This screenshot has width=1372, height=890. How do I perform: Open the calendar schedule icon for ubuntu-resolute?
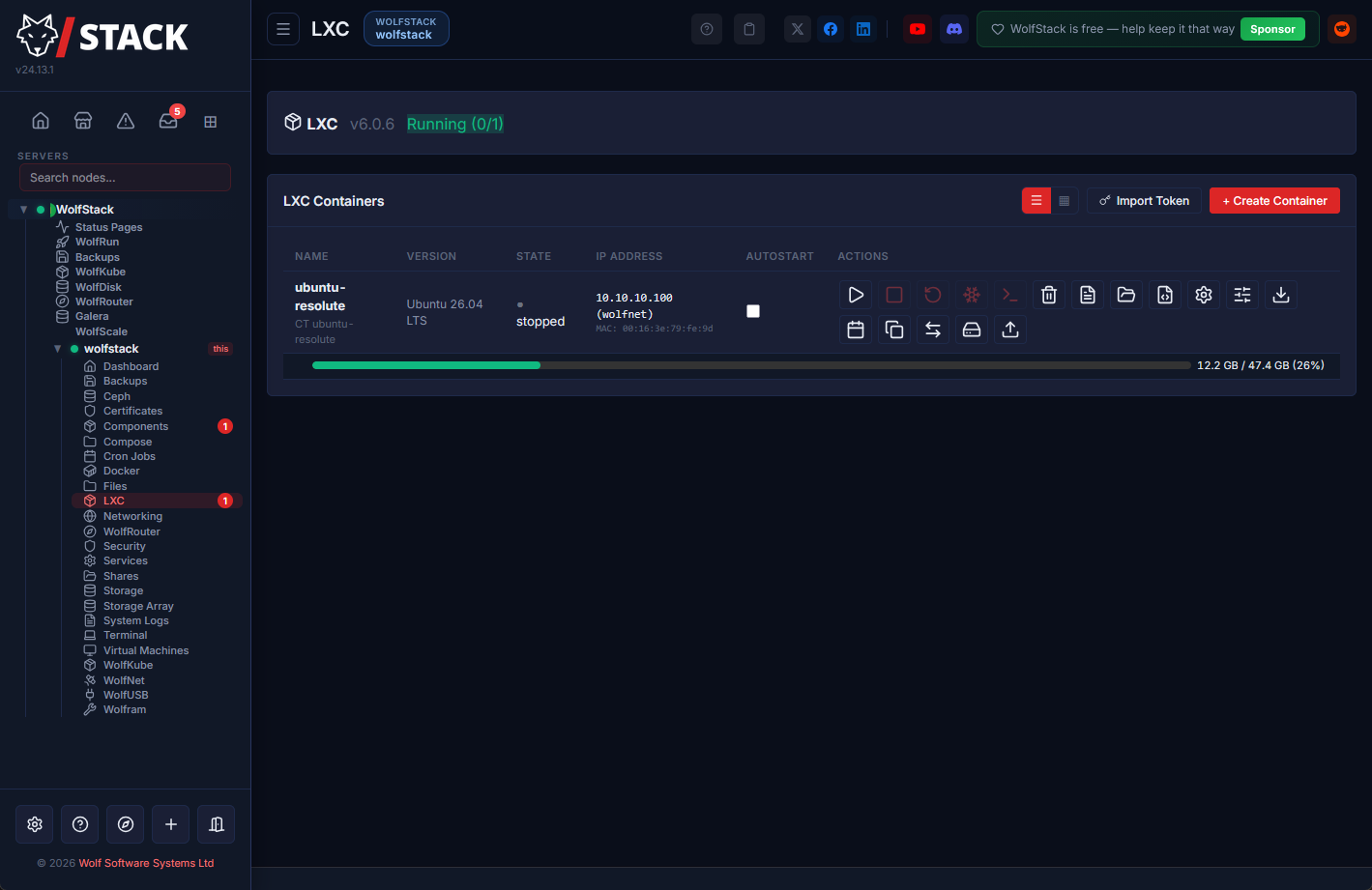pyautogui.click(x=856, y=330)
